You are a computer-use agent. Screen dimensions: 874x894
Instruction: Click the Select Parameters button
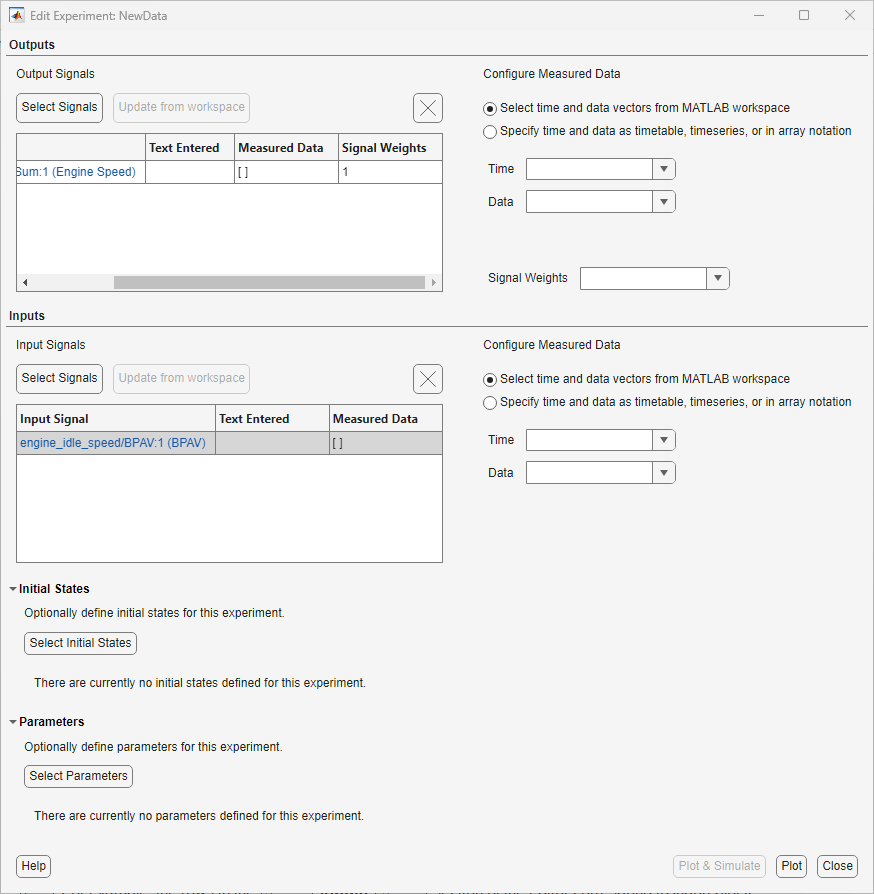(78, 776)
